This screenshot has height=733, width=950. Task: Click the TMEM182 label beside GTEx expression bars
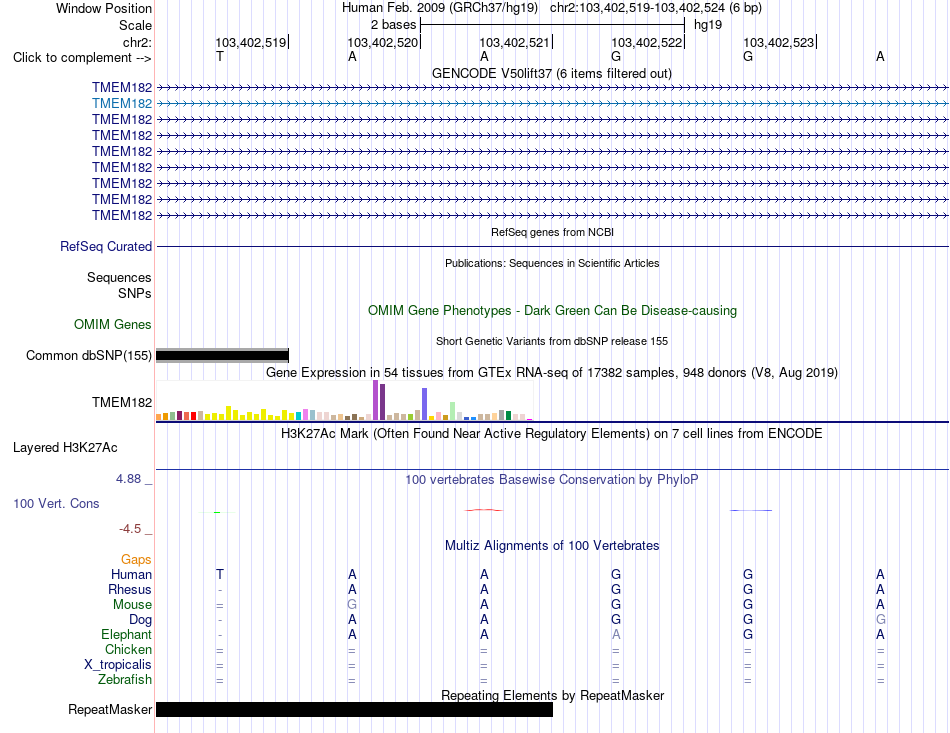tap(122, 402)
